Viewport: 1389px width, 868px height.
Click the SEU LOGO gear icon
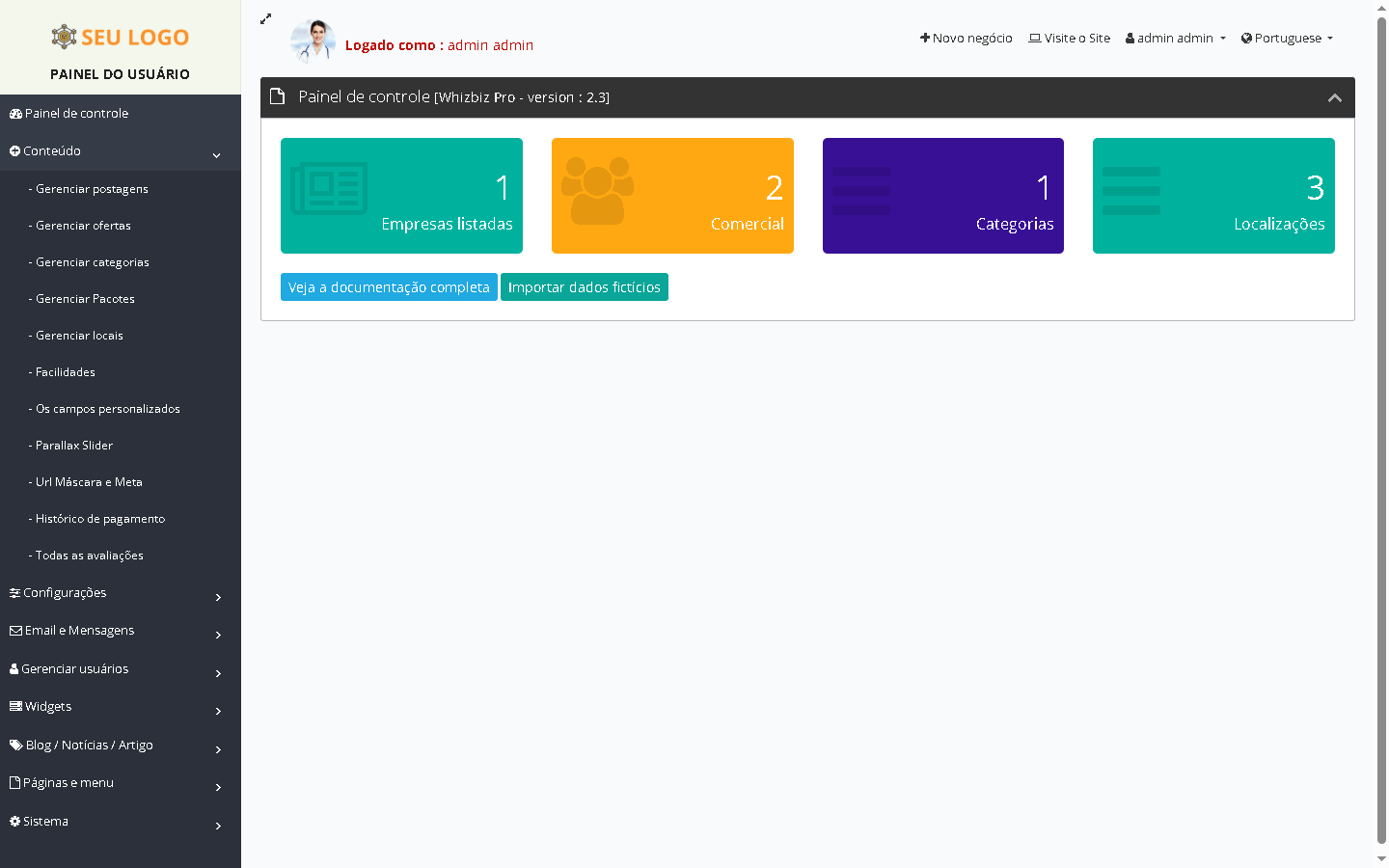(x=64, y=37)
